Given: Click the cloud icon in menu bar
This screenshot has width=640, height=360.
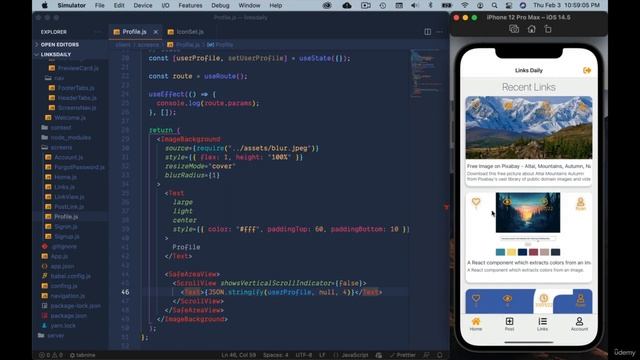Looking at the screenshot, I should 347,5.
